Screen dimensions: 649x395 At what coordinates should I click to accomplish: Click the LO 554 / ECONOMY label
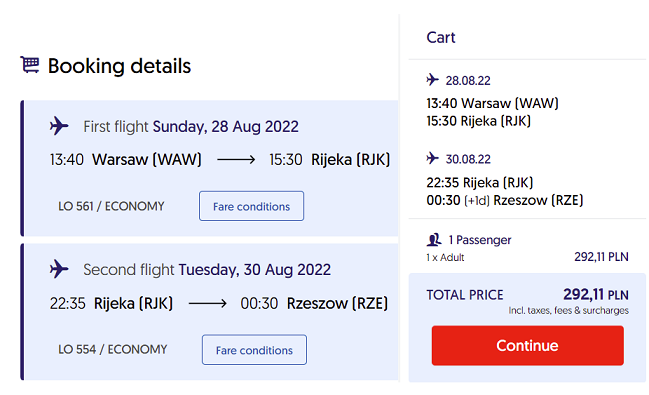tap(113, 349)
